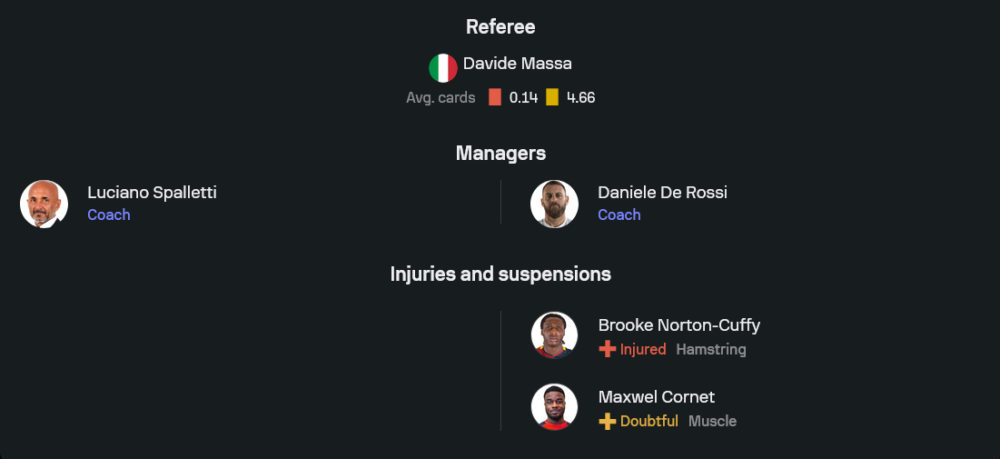
Task: Open the Luciano Spalletti manager link
Action: (152, 192)
